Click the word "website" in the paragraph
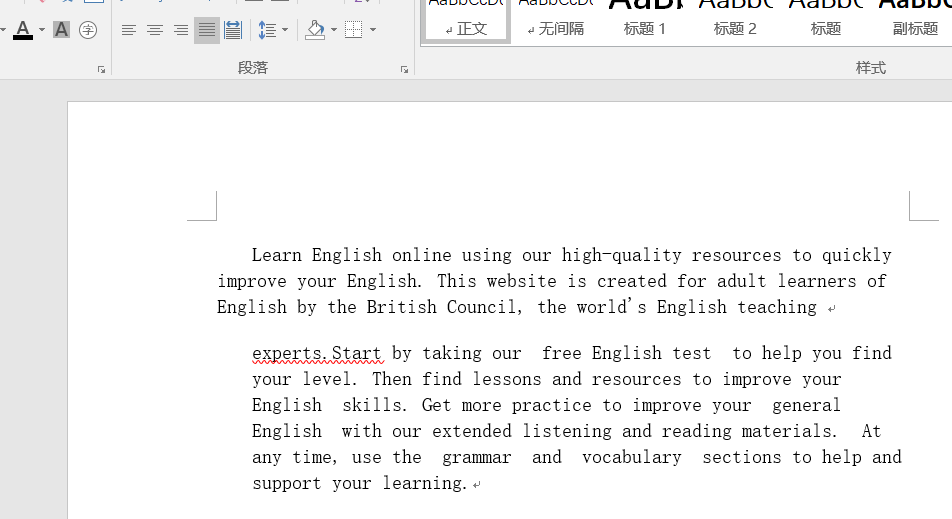The height and width of the screenshot is (519, 952). [x=522, y=281]
